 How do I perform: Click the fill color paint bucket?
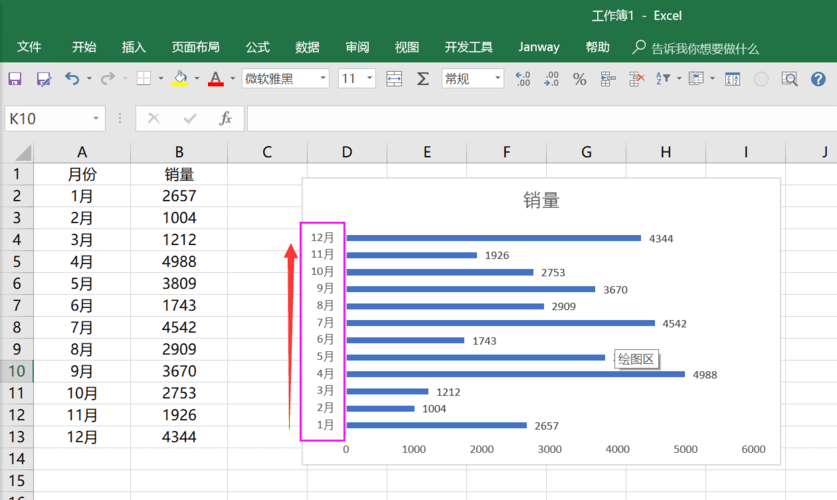(180, 79)
